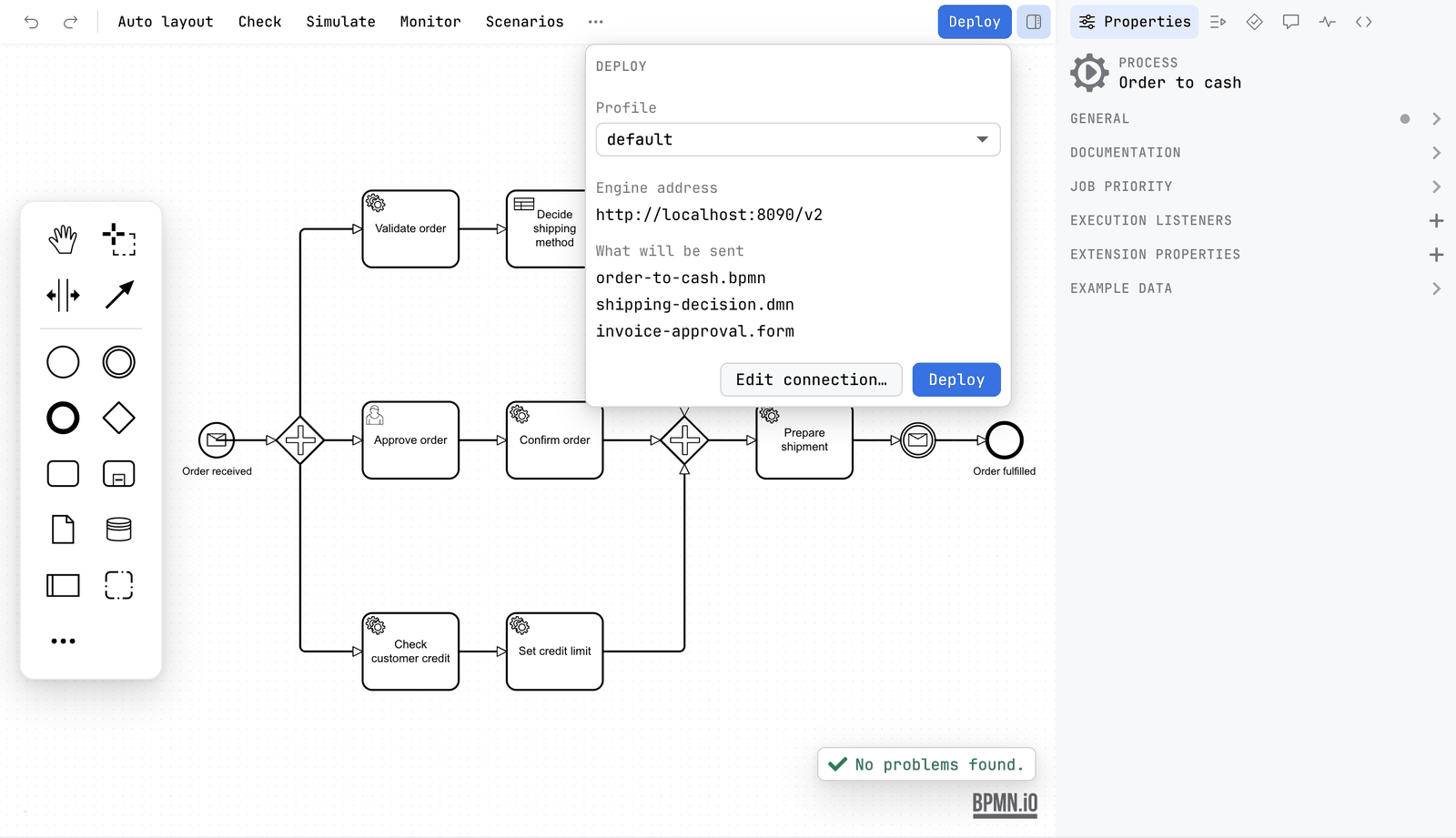
Task: Create a collapsed Subprocess from palette
Action: point(119,474)
